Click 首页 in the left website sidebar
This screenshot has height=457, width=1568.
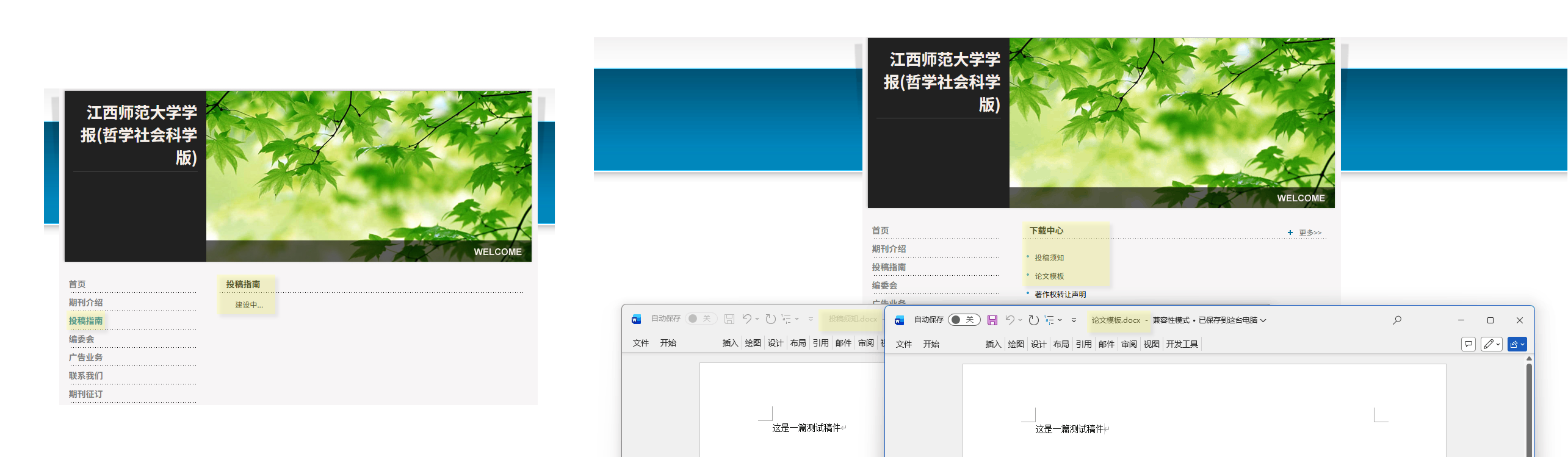(x=77, y=284)
